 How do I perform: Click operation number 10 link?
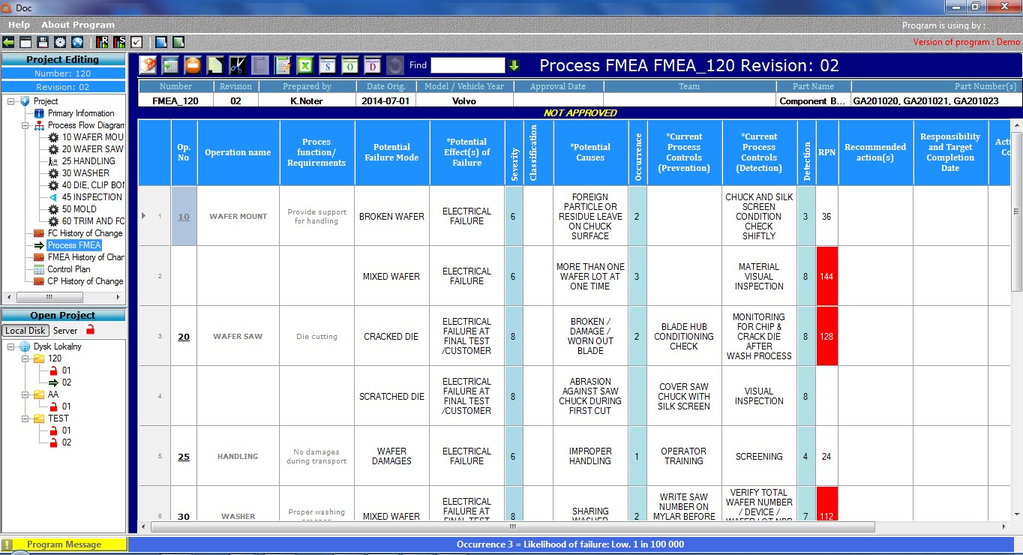(x=184, y=217)
